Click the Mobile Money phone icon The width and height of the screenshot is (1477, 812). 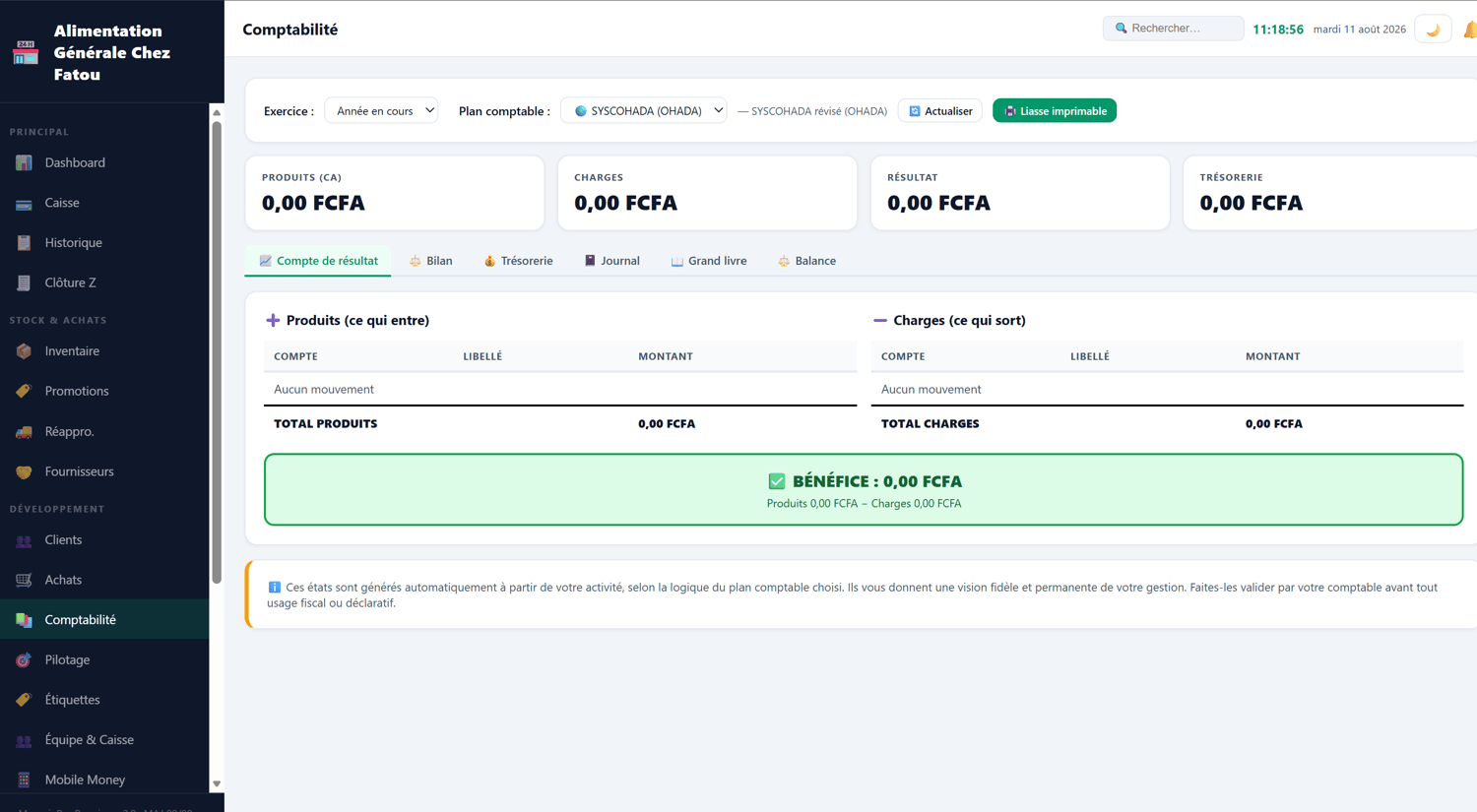point(24,780)
